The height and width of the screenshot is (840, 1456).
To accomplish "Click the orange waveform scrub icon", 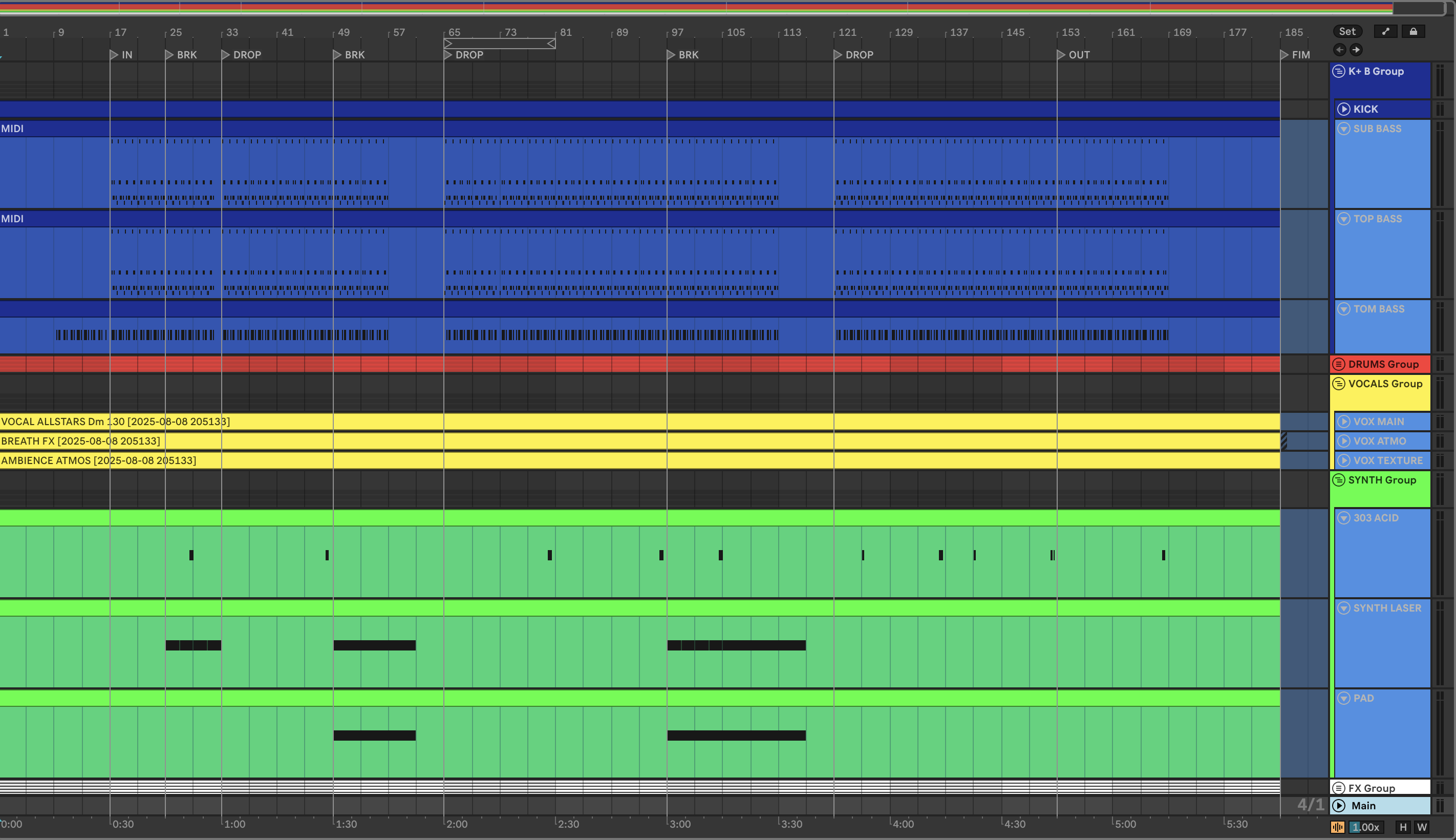I will (x=1337, y=827).
